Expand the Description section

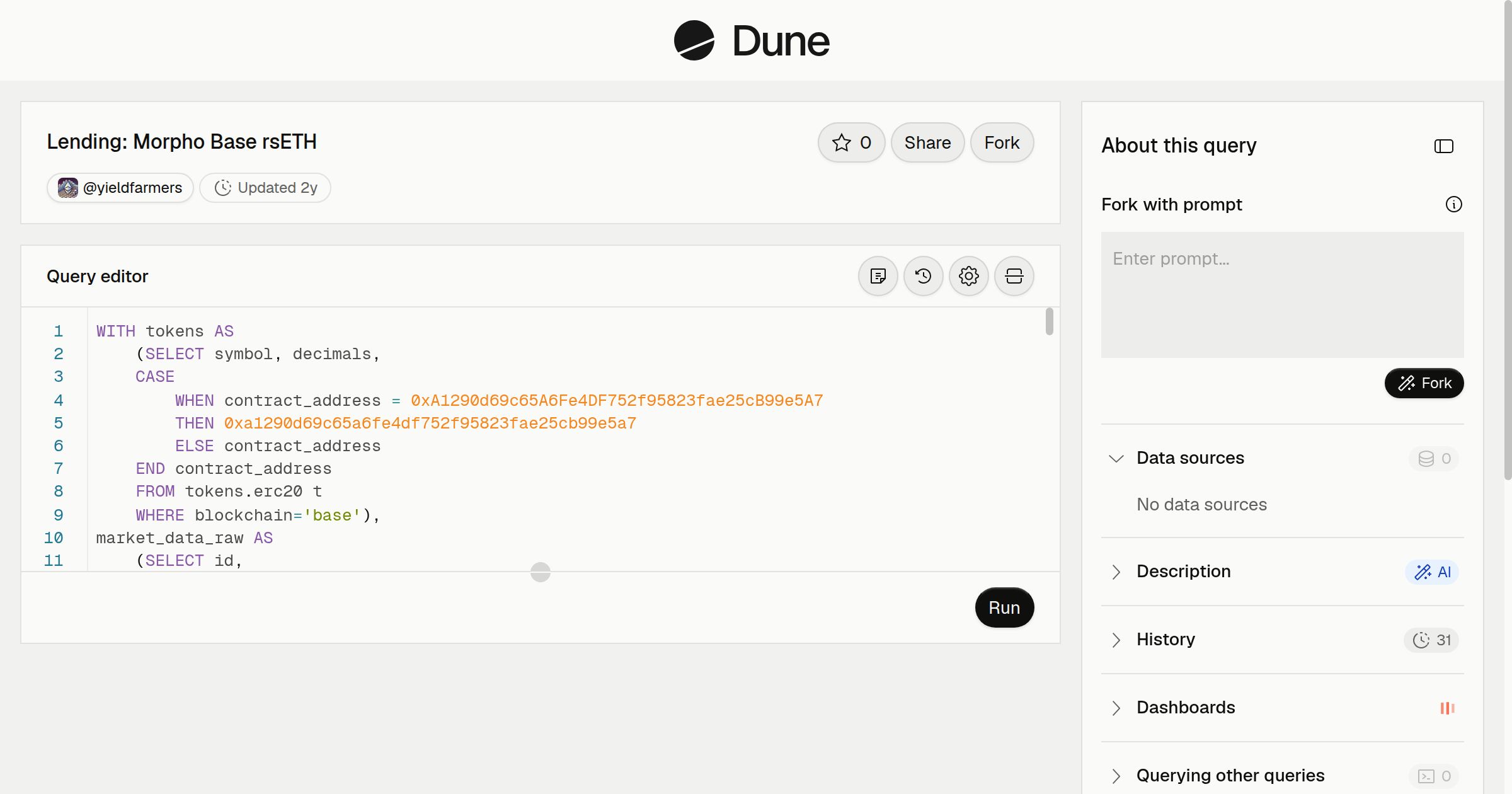(1116, 572)
